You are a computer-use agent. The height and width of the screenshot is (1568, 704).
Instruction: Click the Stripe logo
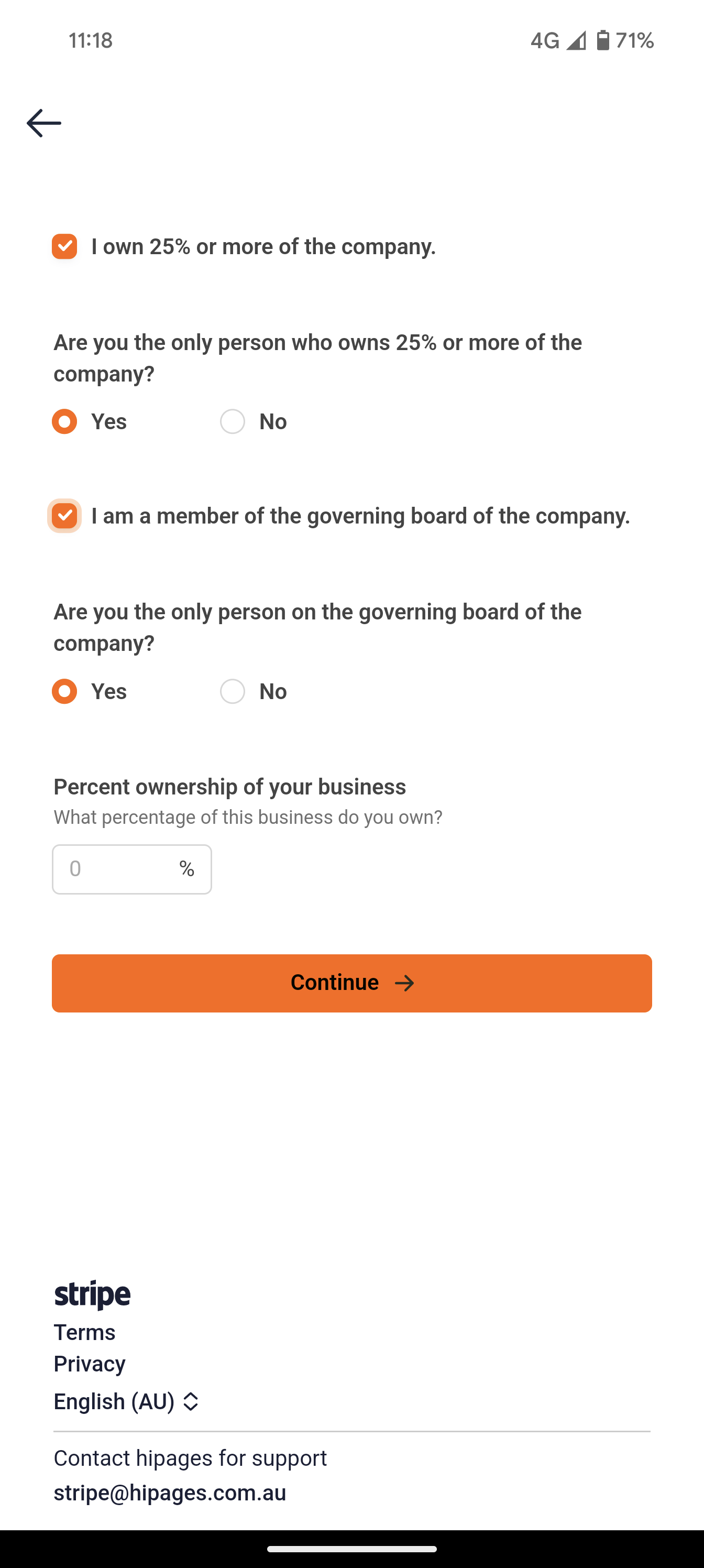click(x=93, y=1294)
